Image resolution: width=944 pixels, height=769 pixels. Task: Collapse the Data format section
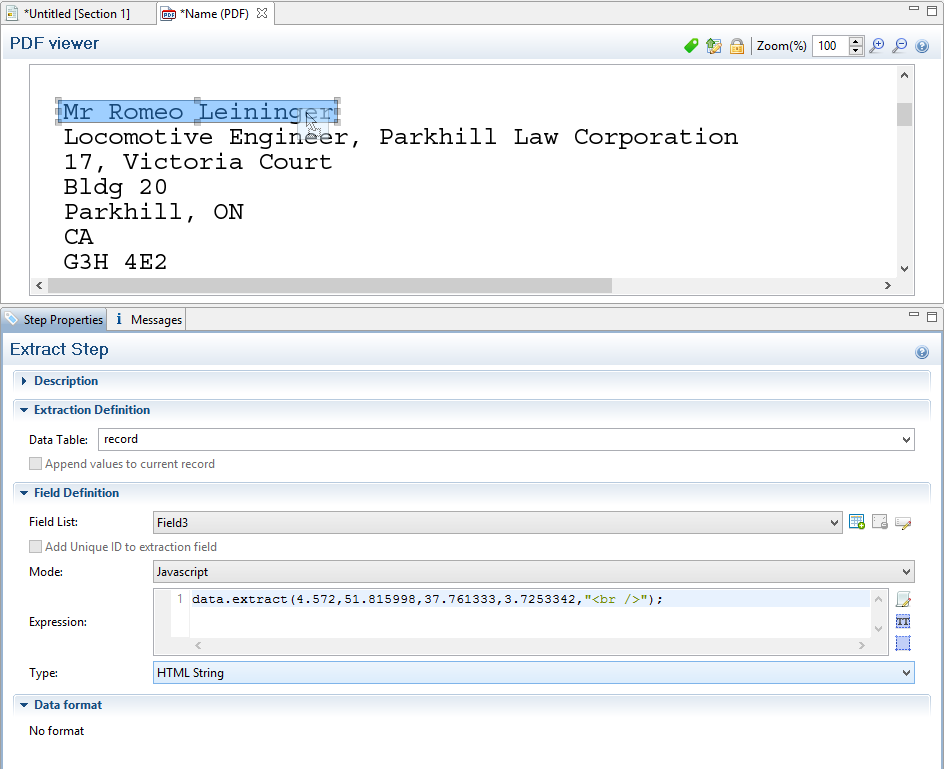[x=24, y=705]
